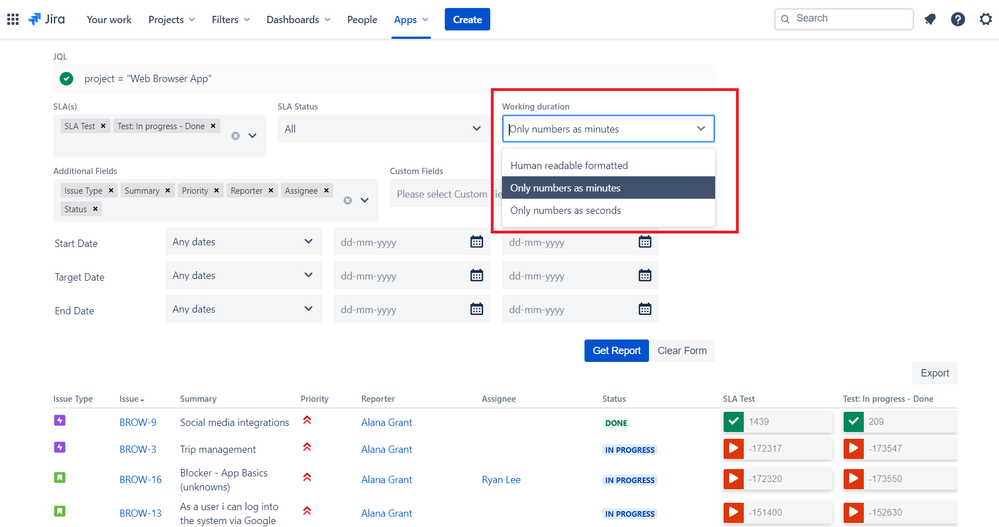Click the Create button

click(467, 20)
